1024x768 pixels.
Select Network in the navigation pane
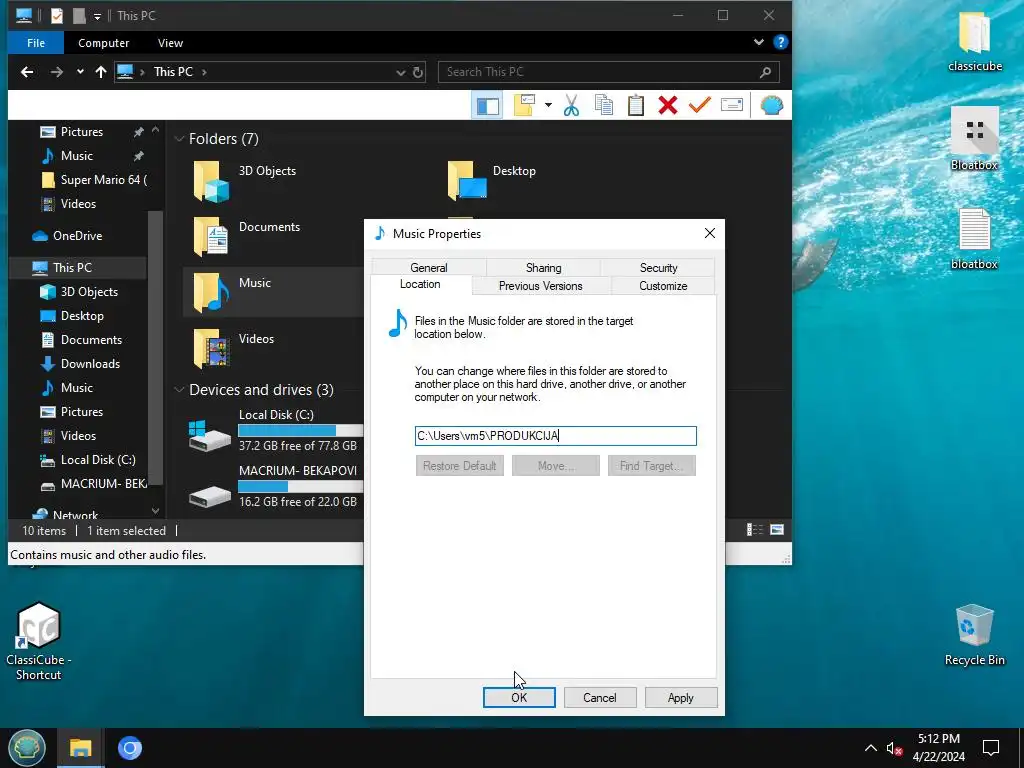click(75, 515)
